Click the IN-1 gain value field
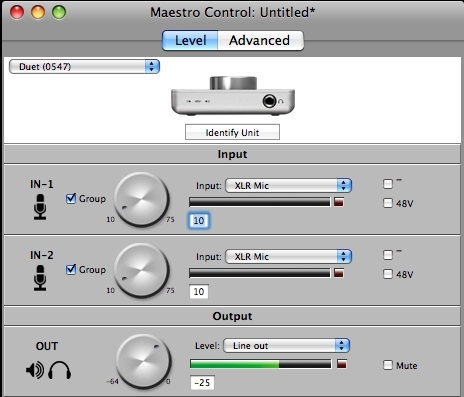The width and height of the screenshot is (464, 397). tap(199, 220)
